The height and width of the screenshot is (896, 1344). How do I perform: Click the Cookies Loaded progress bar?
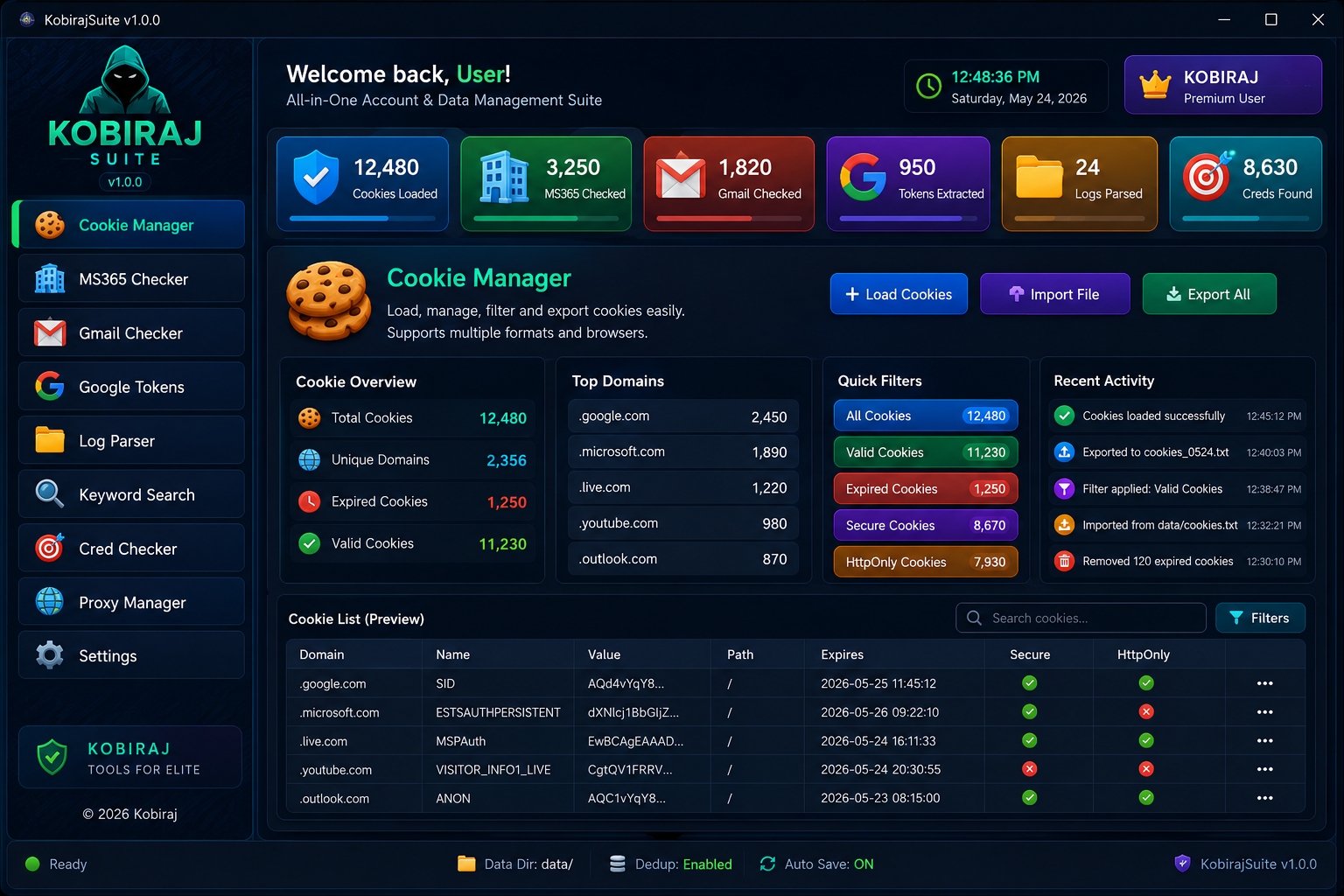click(x=363, y=218)
